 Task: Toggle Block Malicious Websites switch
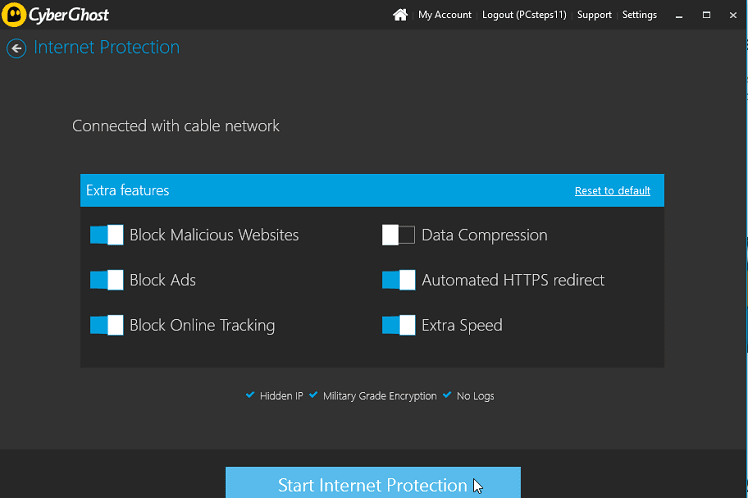coord(107,235)
